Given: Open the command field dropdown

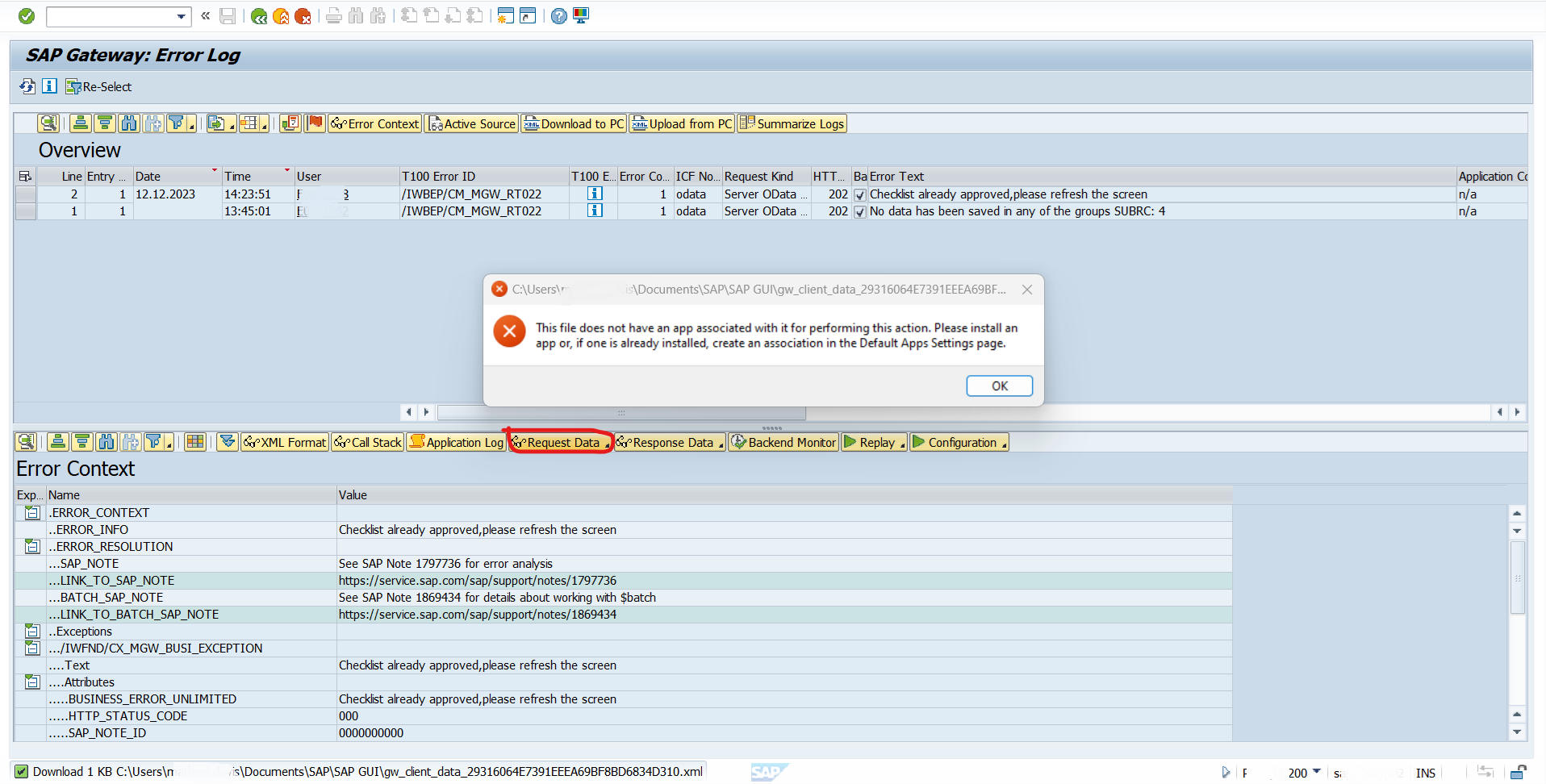Looking at the screenshot, I should click(182, 16).
